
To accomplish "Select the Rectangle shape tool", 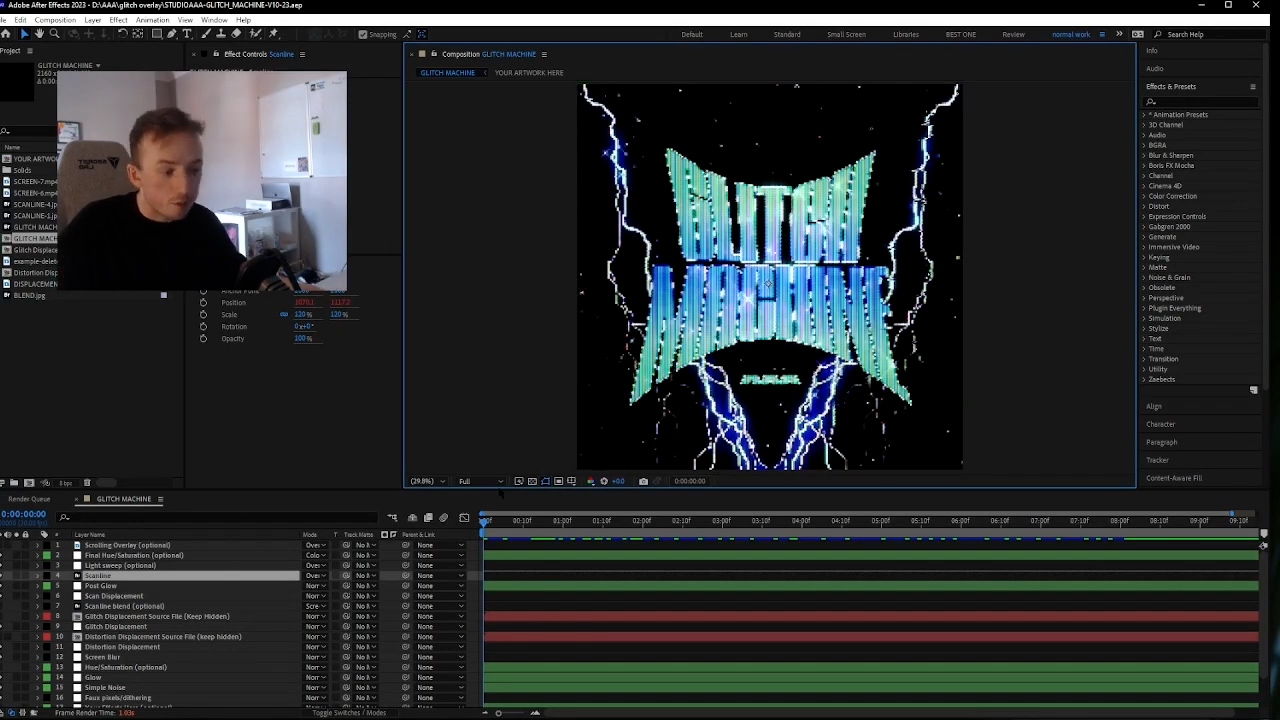I will pos(156,34).
